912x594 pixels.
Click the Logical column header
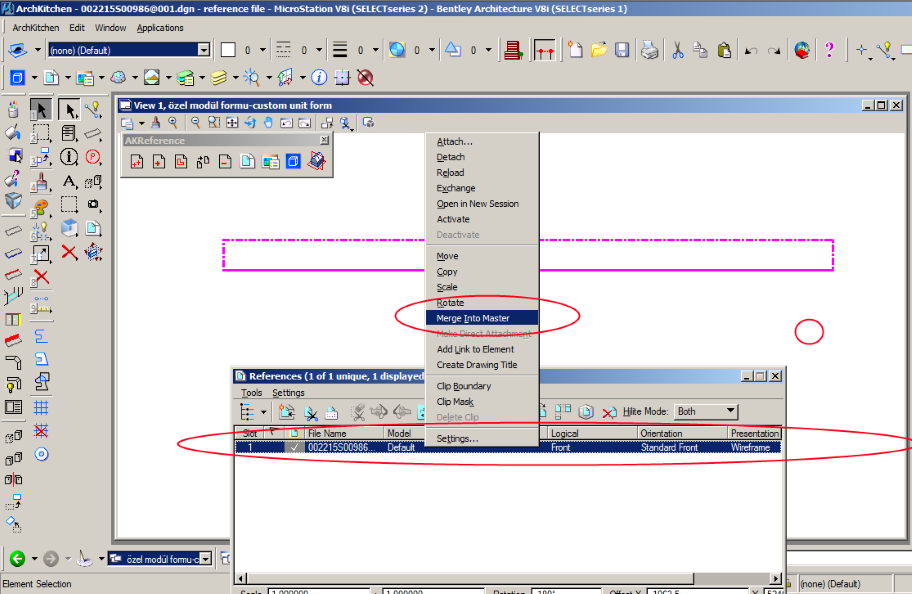click(592, 433)
